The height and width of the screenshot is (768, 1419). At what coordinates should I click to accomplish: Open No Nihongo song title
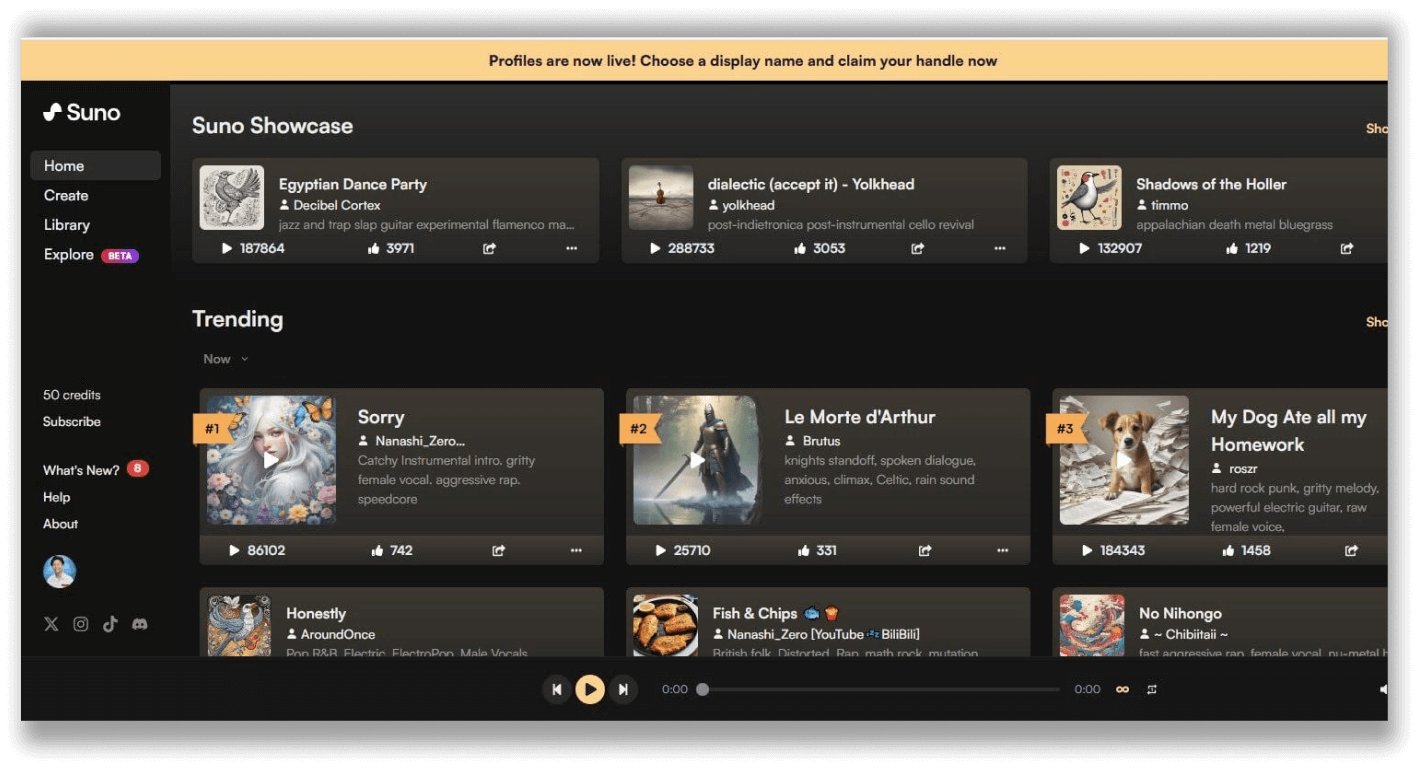1180,614
